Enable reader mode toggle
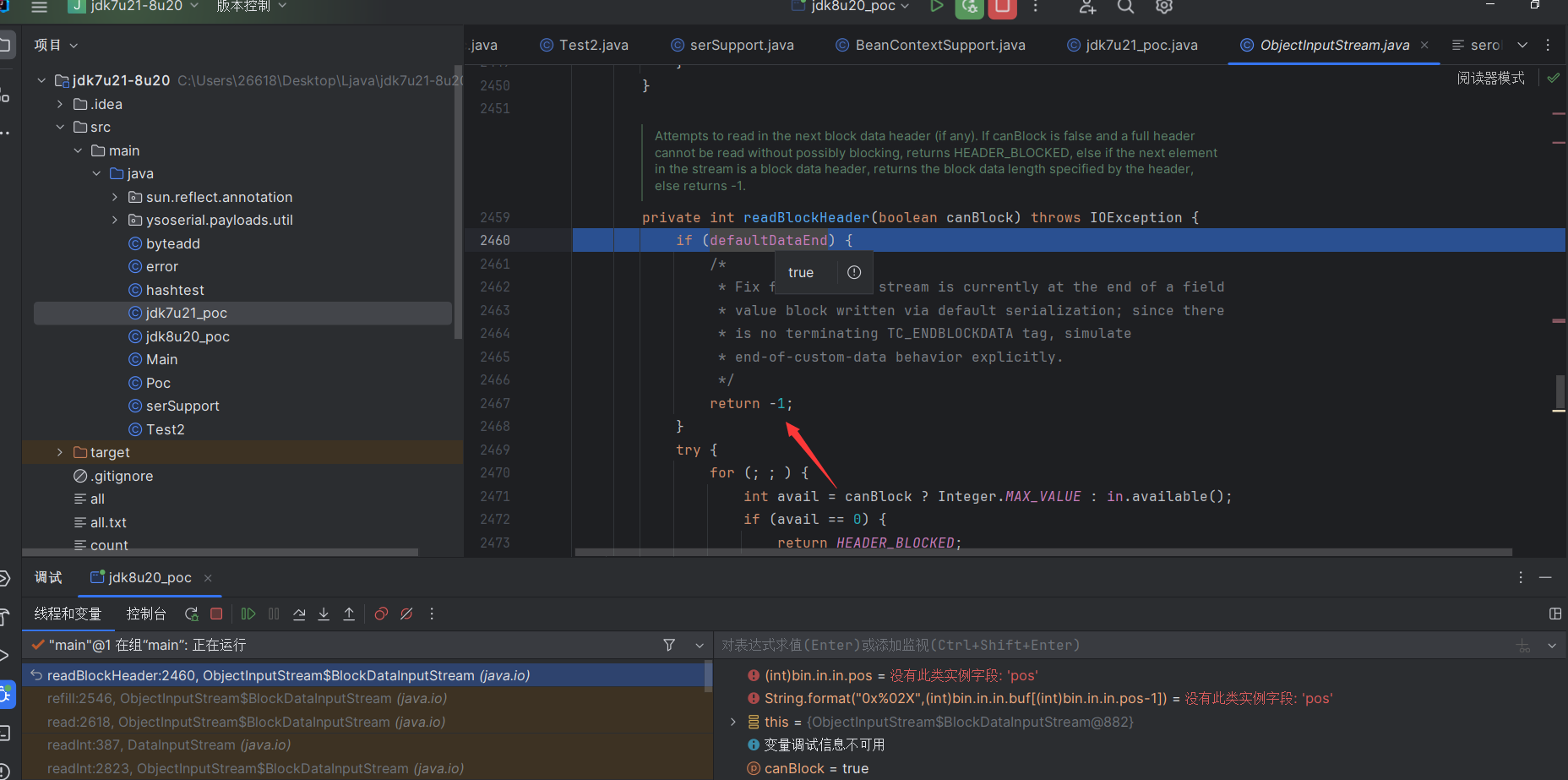Image resolution: width=1568 pixels, height=780 pixels. pyautogui.click(x=1490, y=78)
